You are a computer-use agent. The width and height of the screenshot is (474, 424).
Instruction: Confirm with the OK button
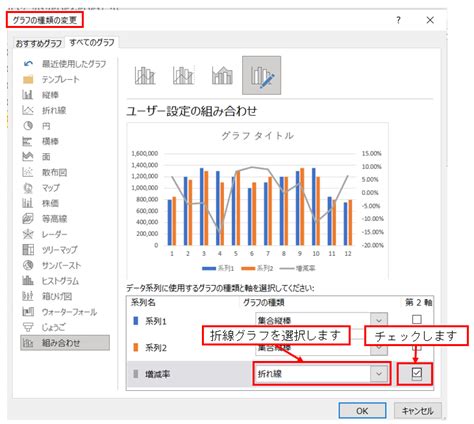click(x=362, y=411)
